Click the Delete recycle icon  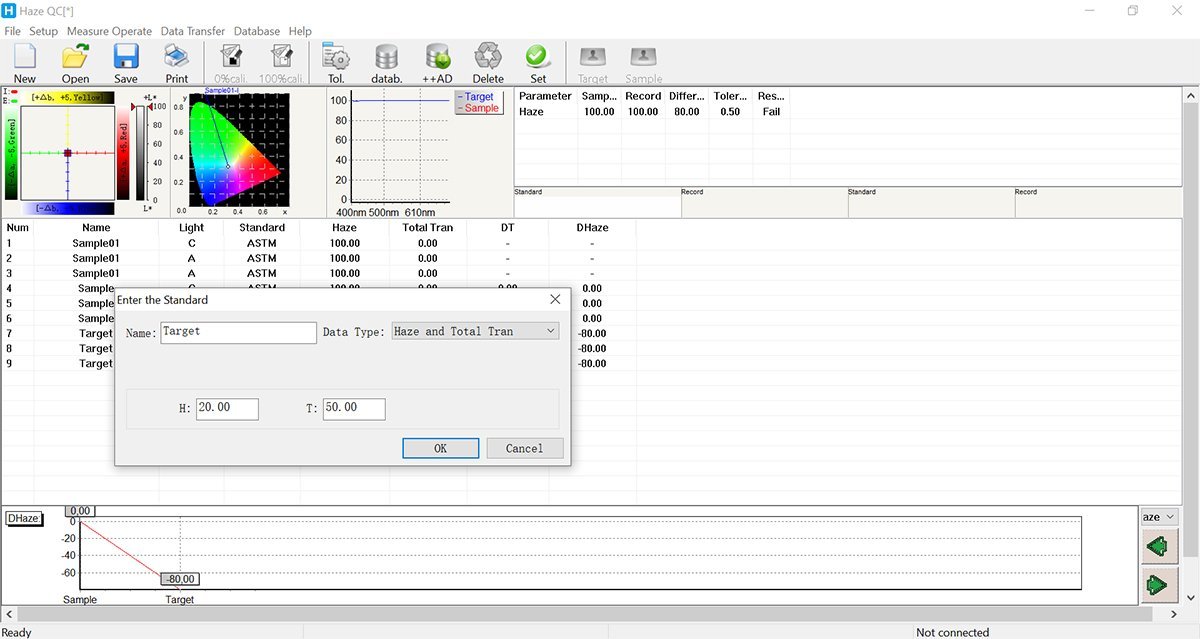(x=488, y=63)
